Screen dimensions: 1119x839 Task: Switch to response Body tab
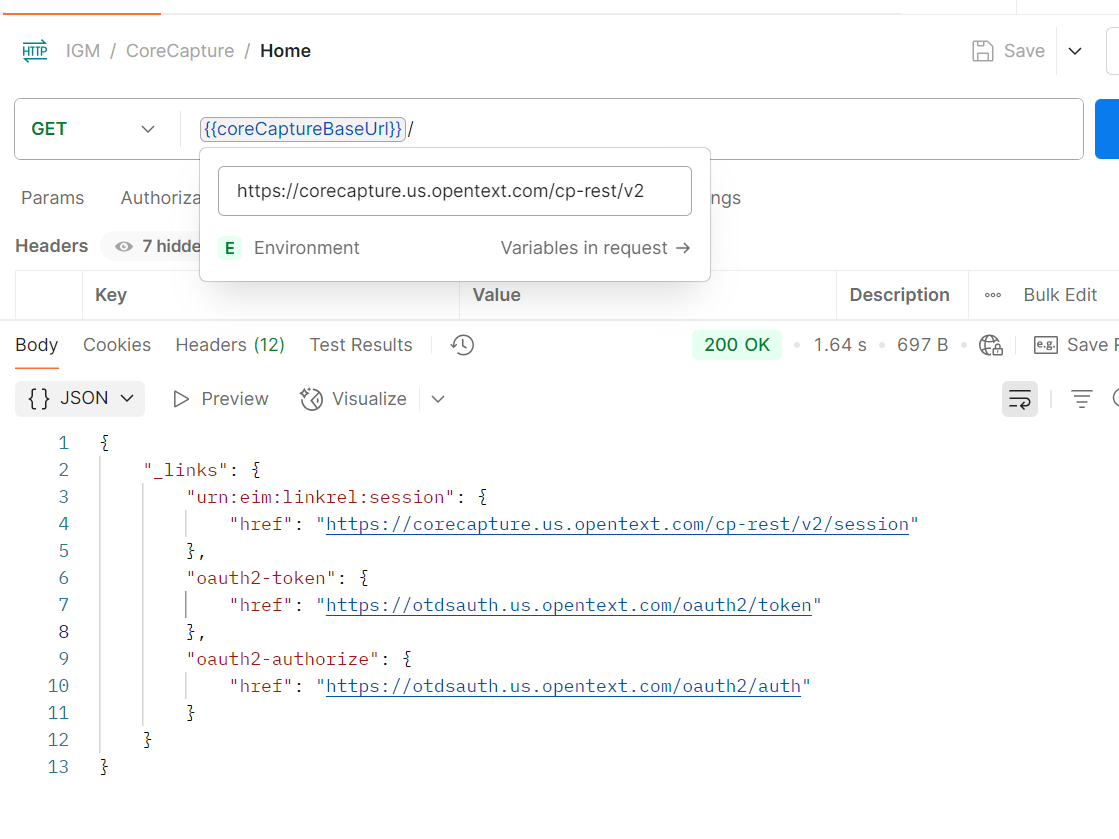pos(36,345)
